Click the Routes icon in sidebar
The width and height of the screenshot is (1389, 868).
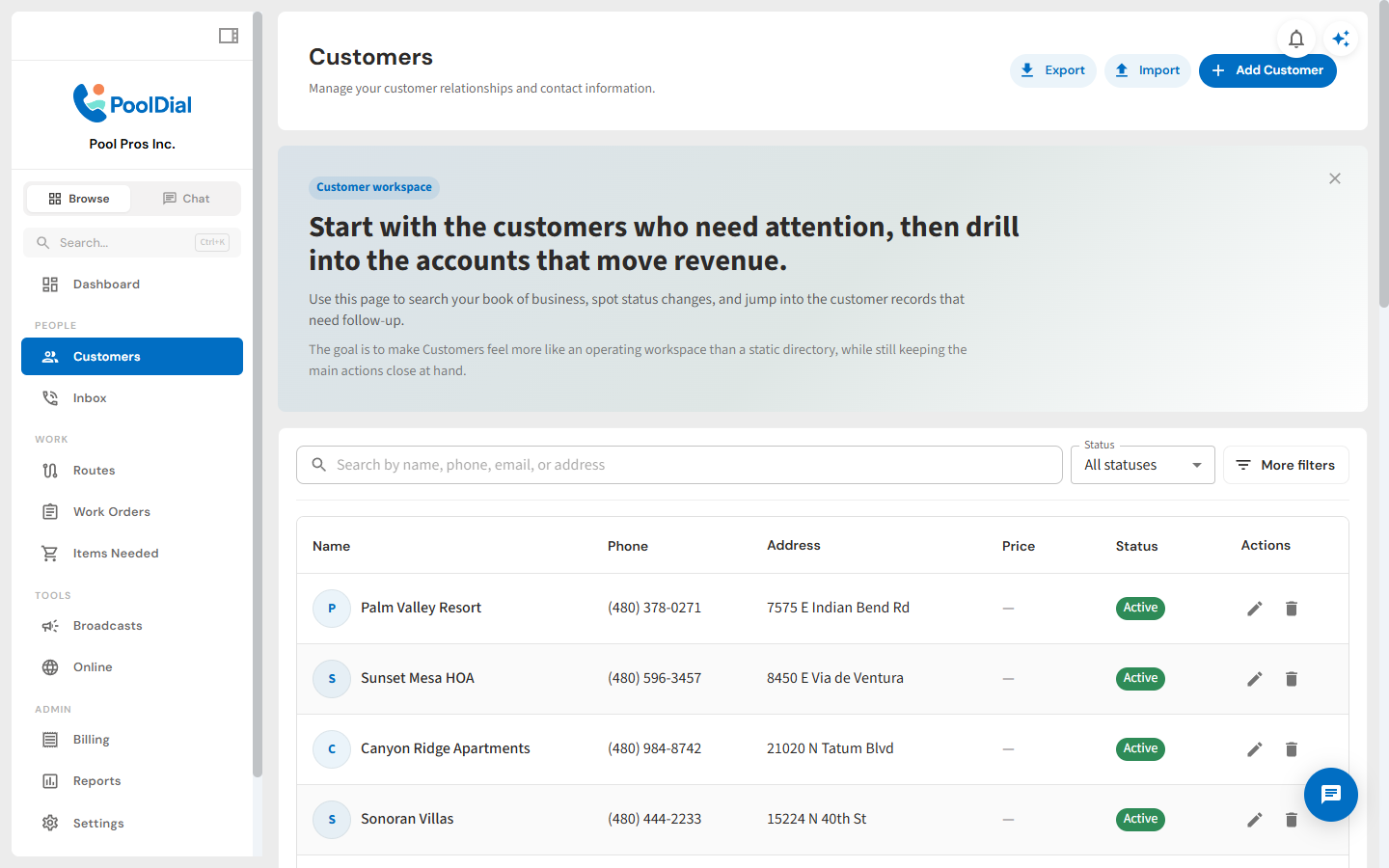(50, 471)
